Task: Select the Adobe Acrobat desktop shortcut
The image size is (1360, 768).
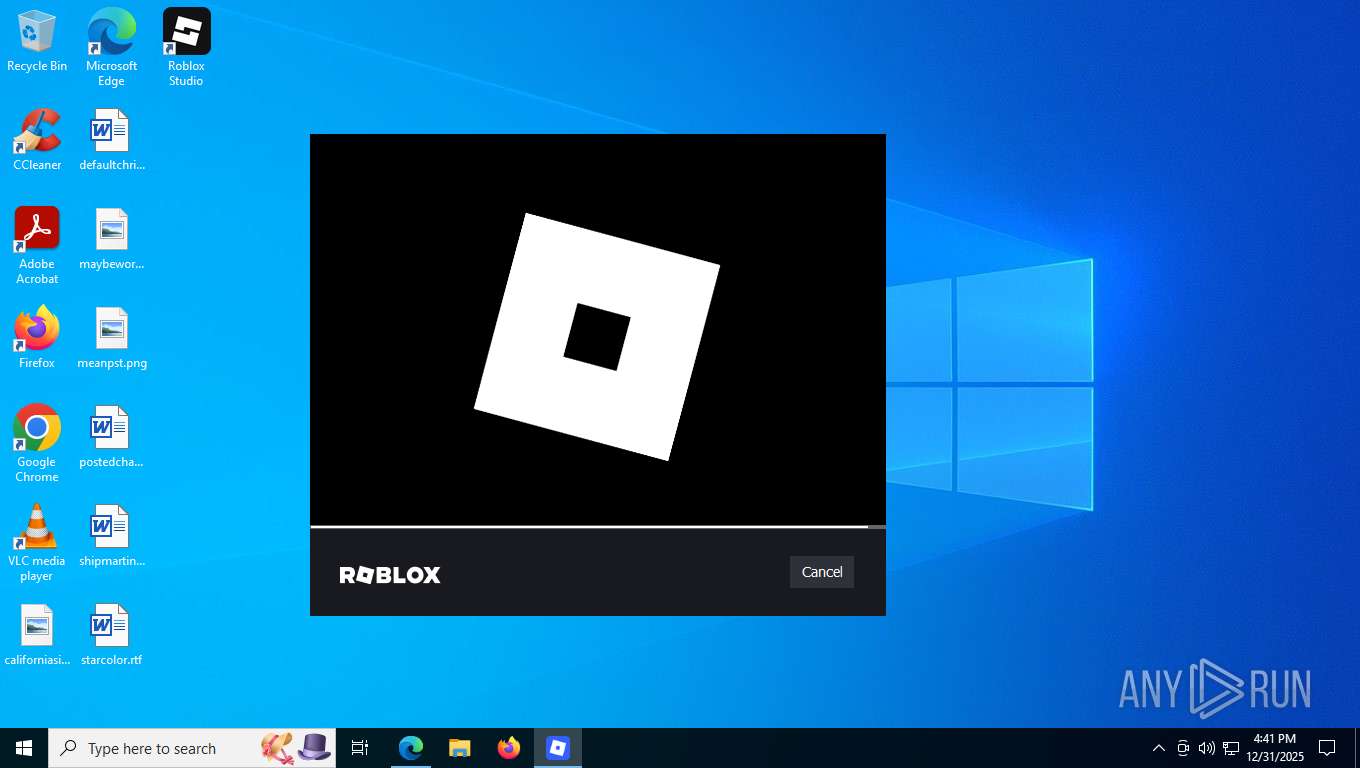Action: [37, 246]
